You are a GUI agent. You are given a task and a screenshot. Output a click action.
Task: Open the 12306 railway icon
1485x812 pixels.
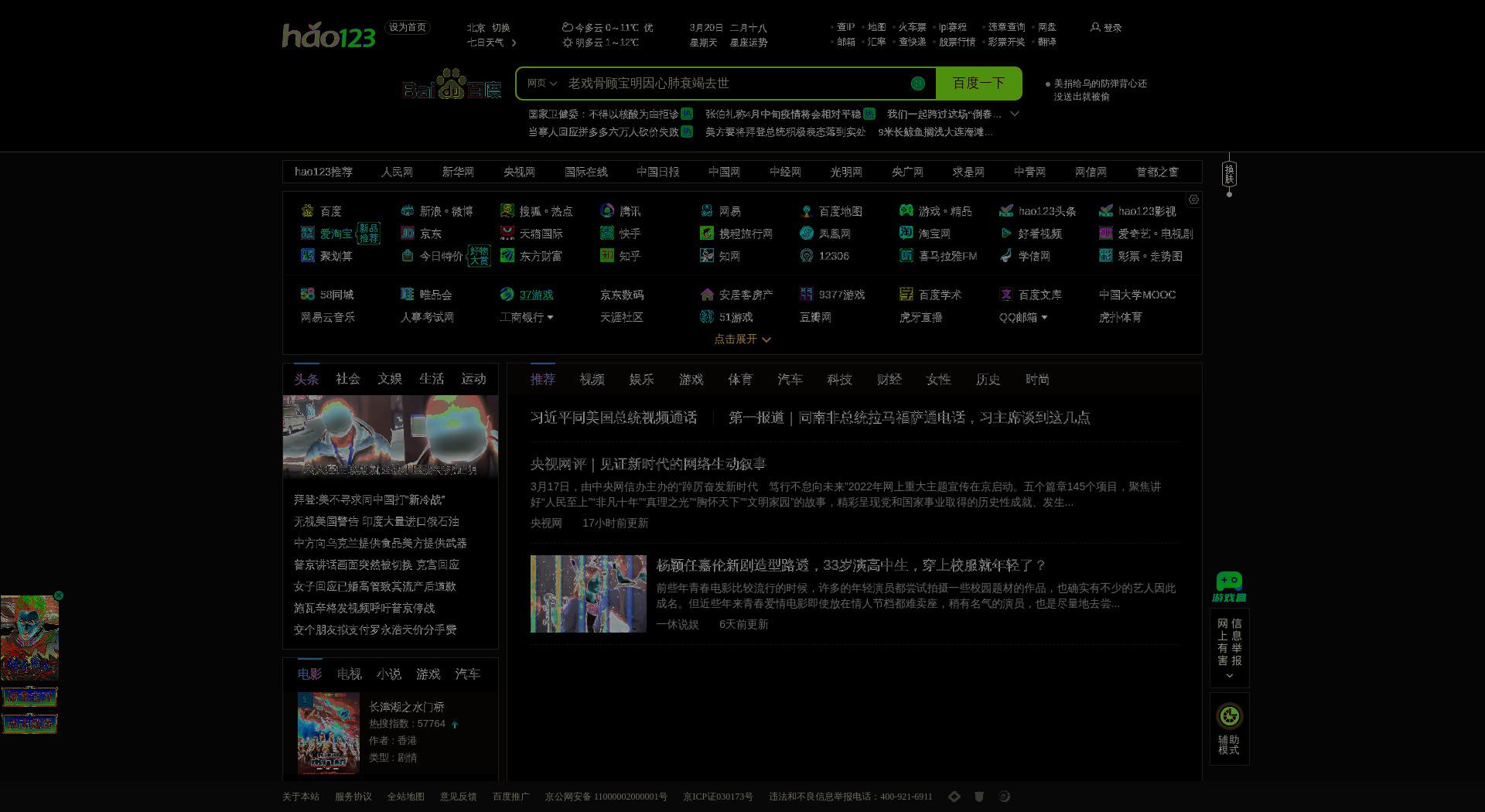coord(806,255)
